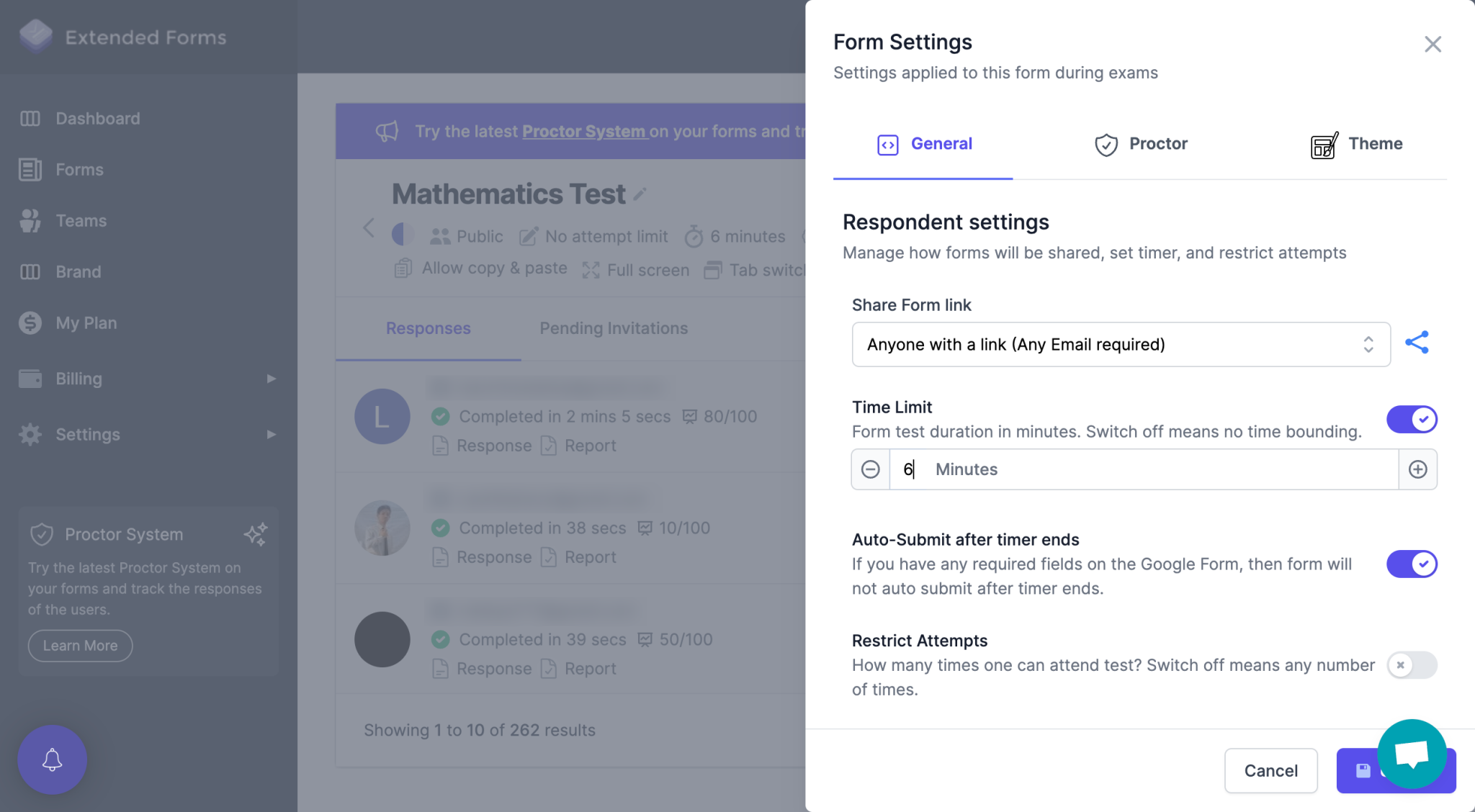The width and height of the screenshot is (1475, 812).
Task: Enable the Restrict Attempts toggle
Action: click(1411, 665)
